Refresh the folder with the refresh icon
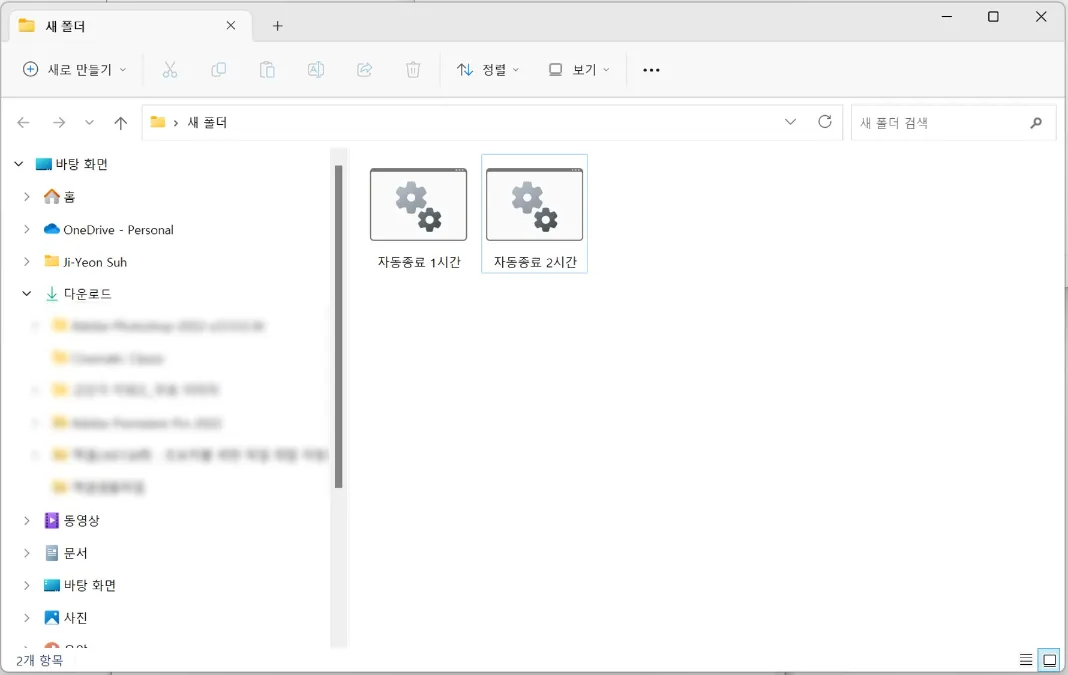Image resolution: width=1068 pixels, height=675 pixels. (x=825, y=122)
